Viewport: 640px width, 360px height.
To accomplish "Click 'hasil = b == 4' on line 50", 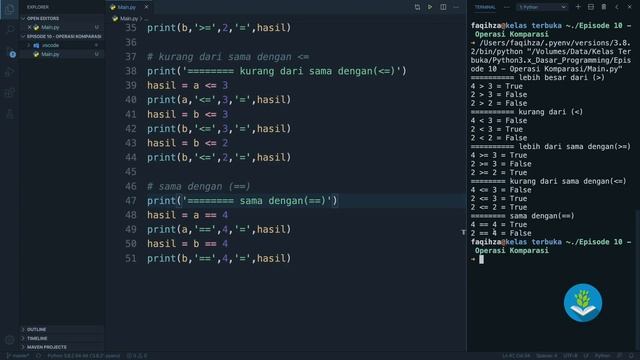I will pos(187,244).
